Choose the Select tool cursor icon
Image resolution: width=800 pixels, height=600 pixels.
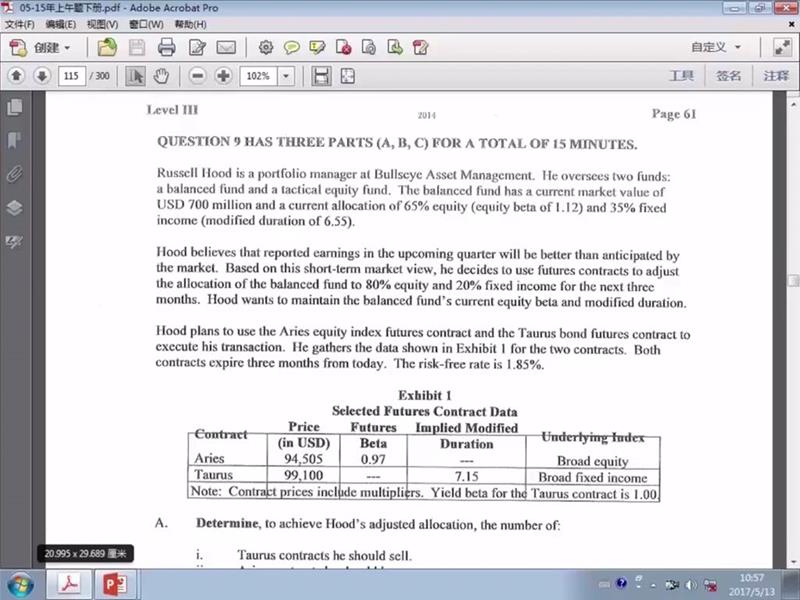(x=135, y=77)
